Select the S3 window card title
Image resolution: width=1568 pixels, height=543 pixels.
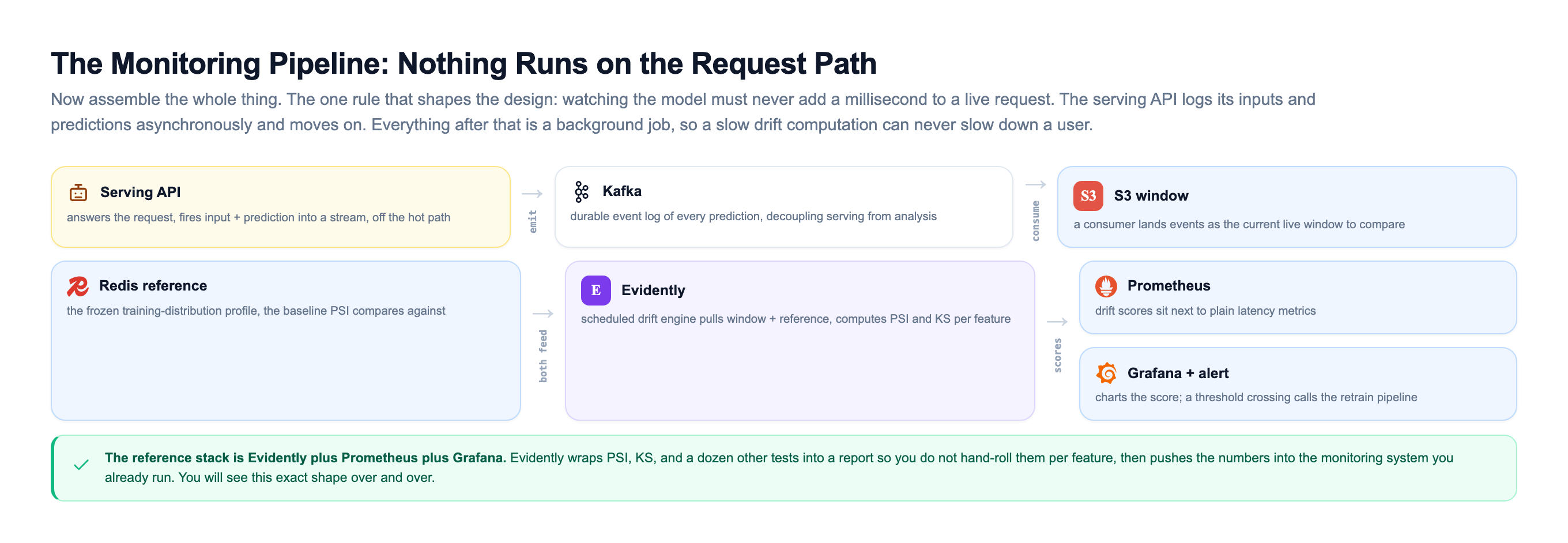pos(1151,196)
